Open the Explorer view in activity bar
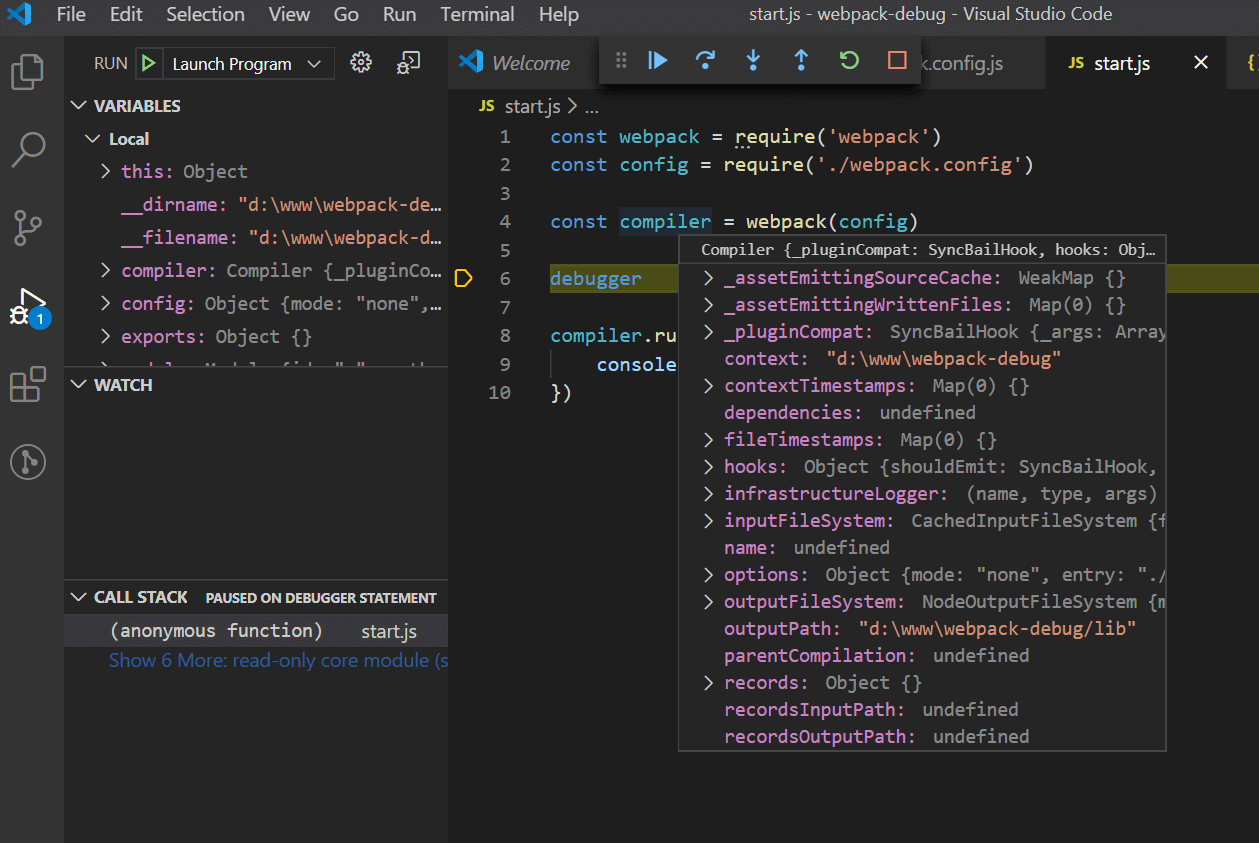 (28, 72)
